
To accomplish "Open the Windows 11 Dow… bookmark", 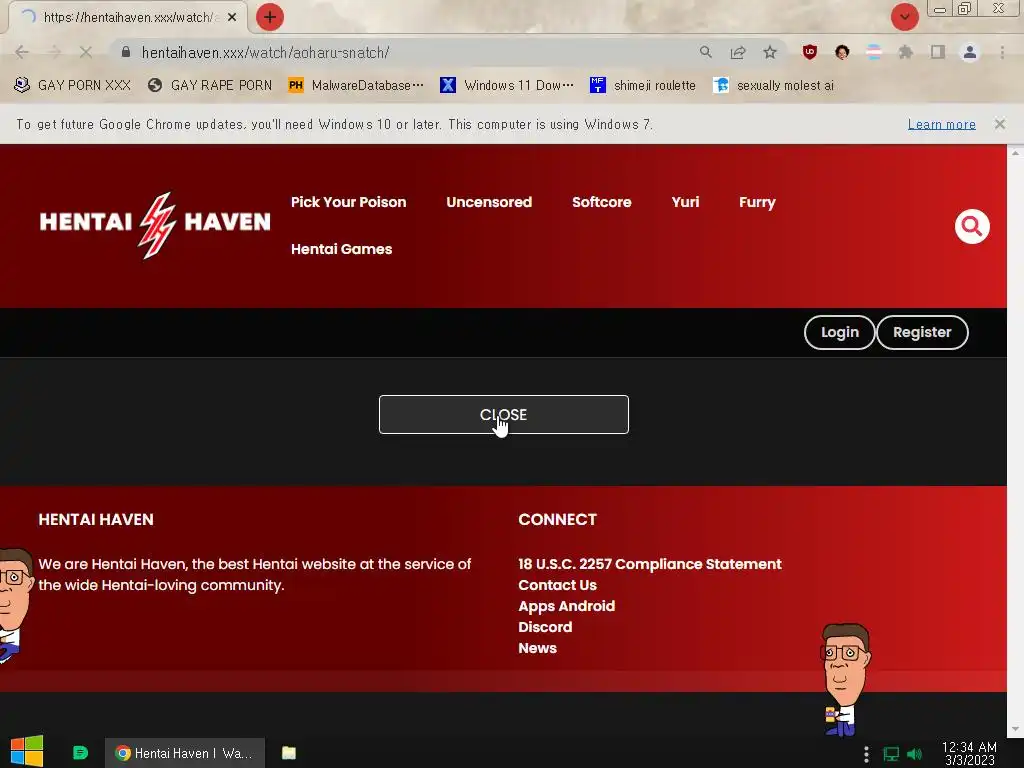I will [x=507, y=85].
